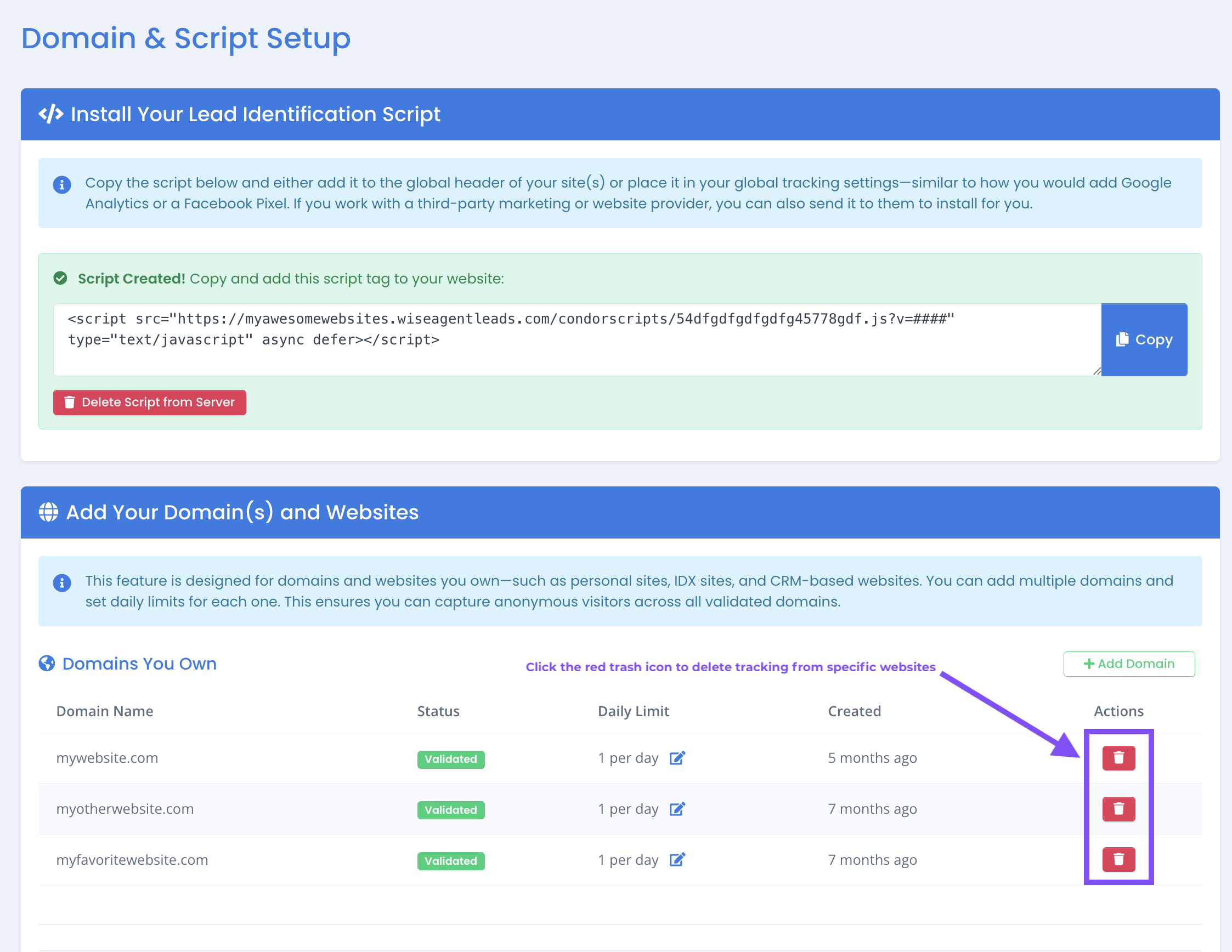The height and width of the screenshot is (952, 1232).
Task: Click '5 months ago' created value
Action: click(x=872, y=757)
